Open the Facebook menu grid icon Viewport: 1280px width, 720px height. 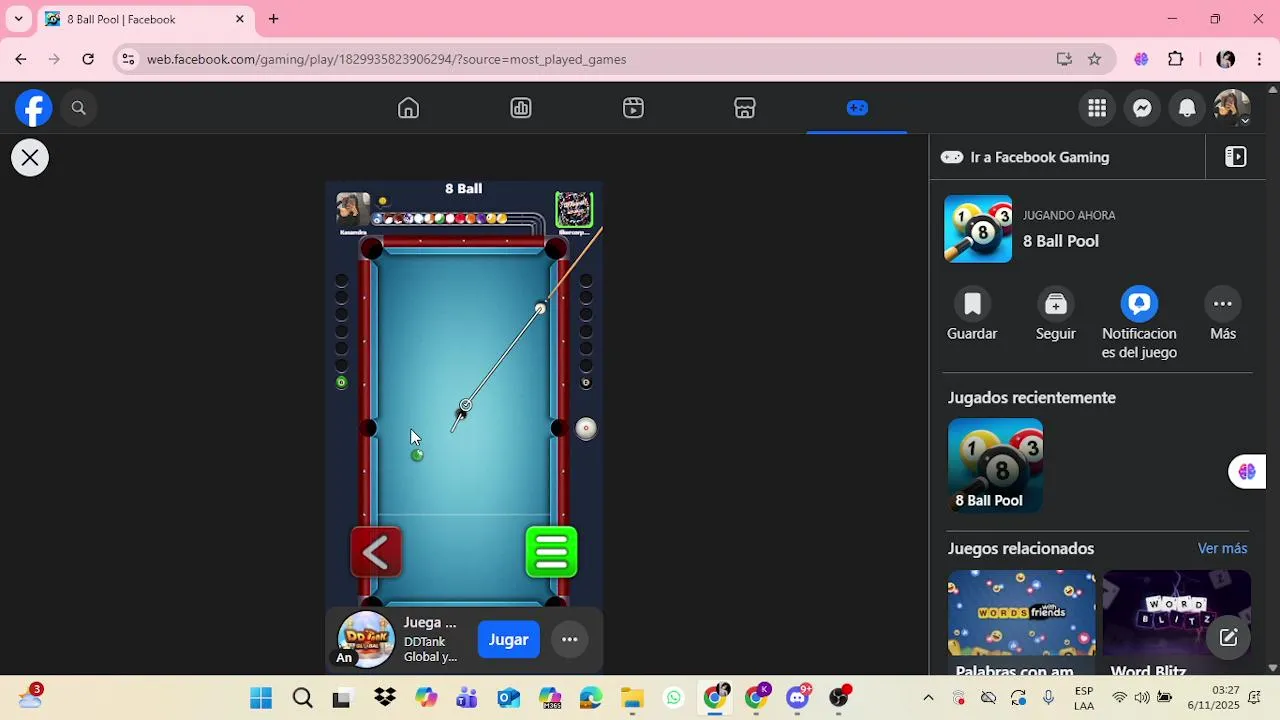(1097, 108)
